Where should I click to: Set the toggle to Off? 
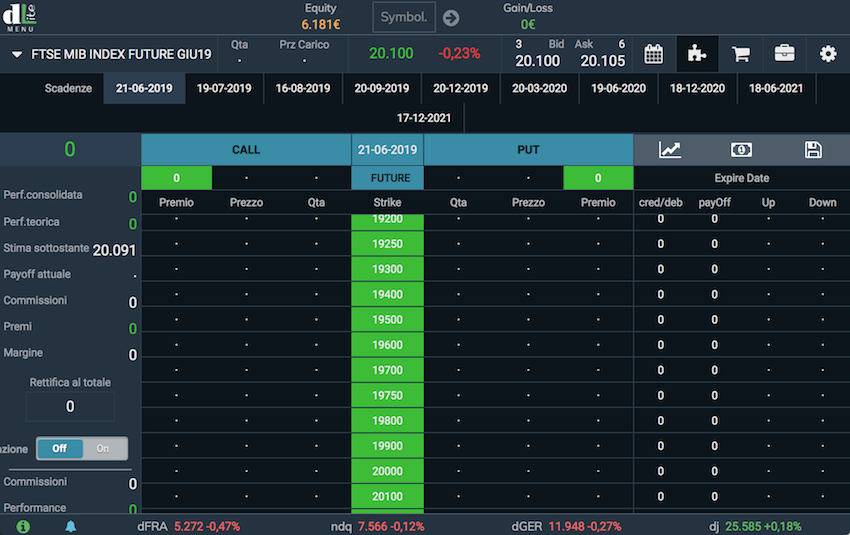tap(60, 449)
